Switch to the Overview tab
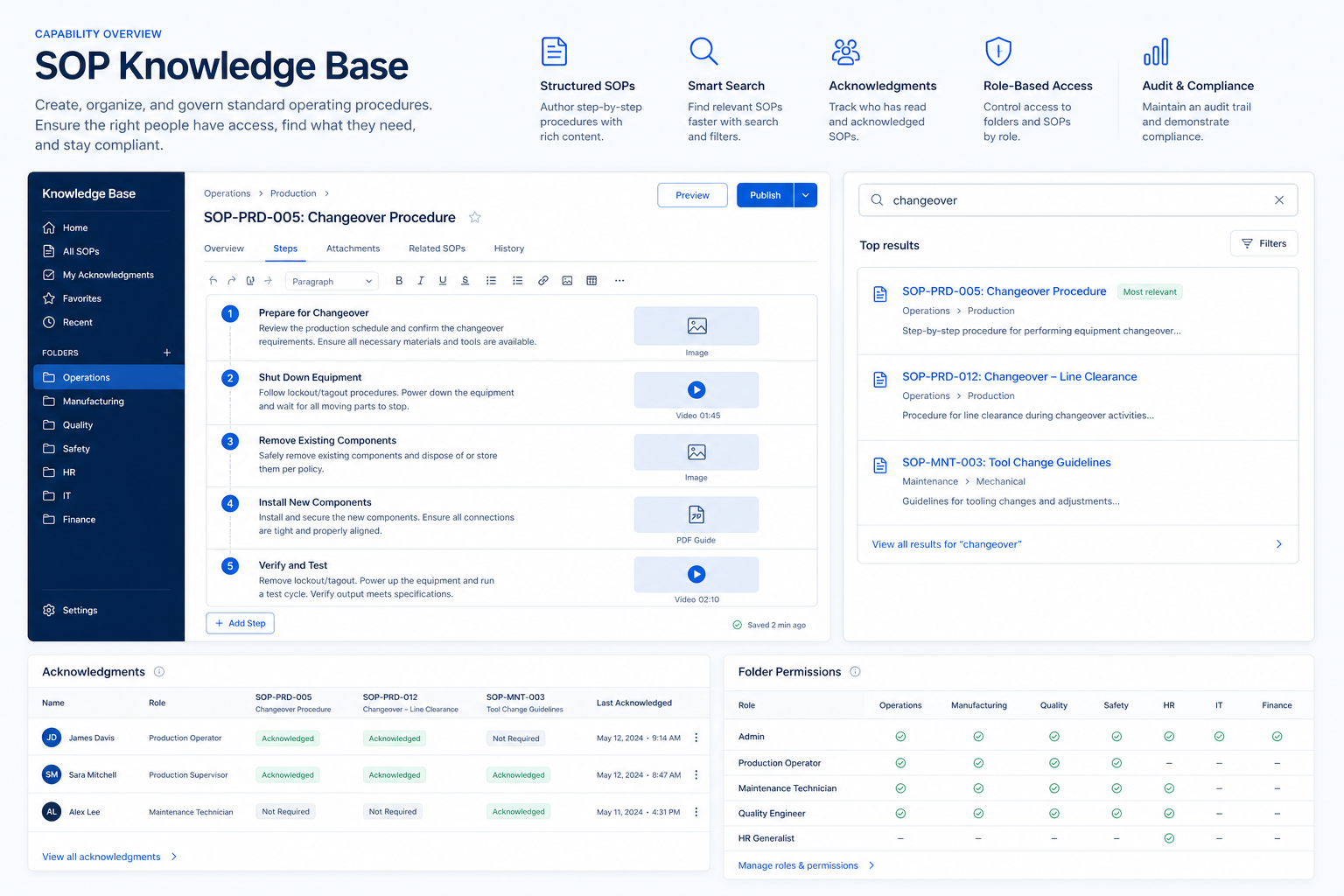 coord(224,248)
